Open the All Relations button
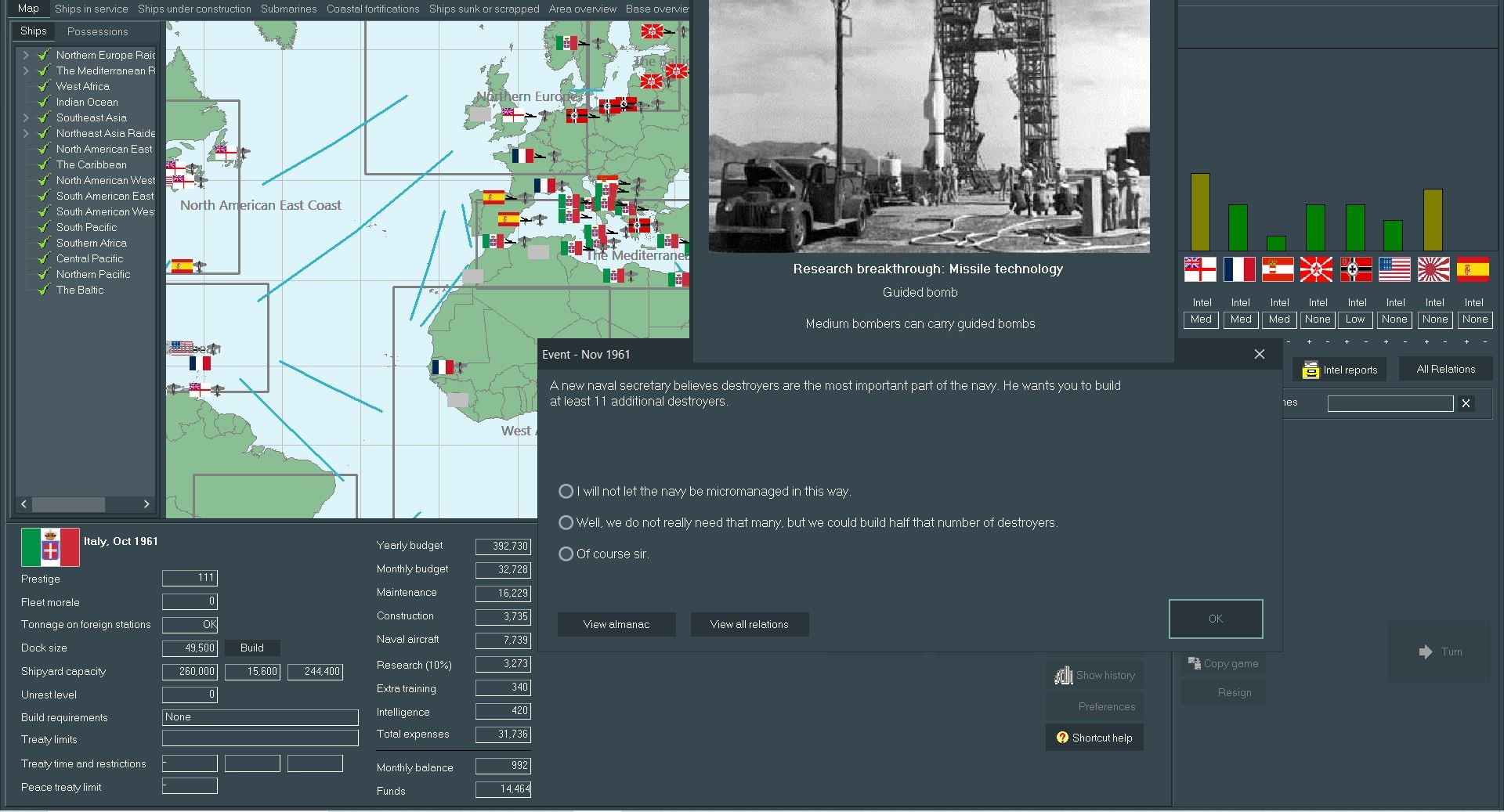The image size is (1504, 812). (x=1446, y=370)
